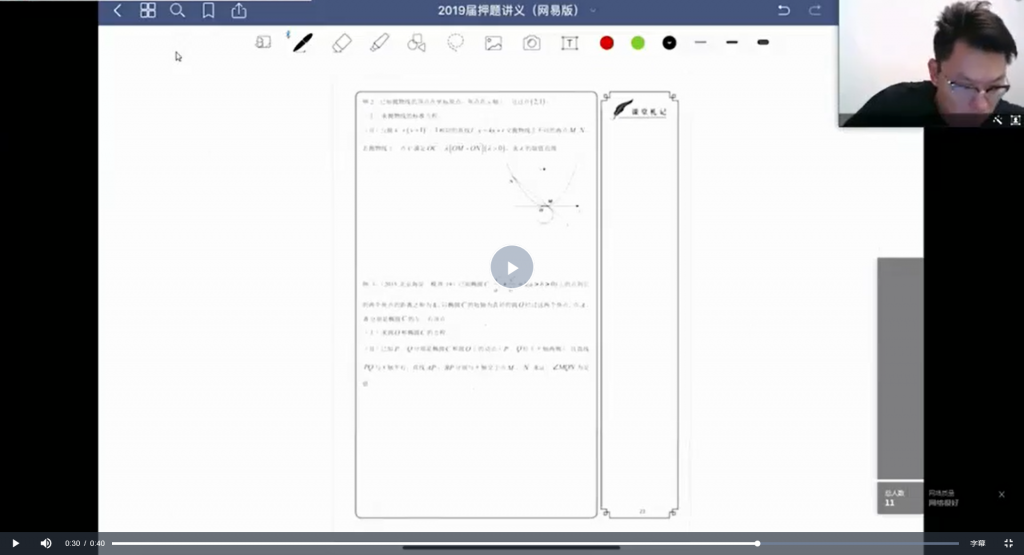Select the text box tool

[569, 43]
